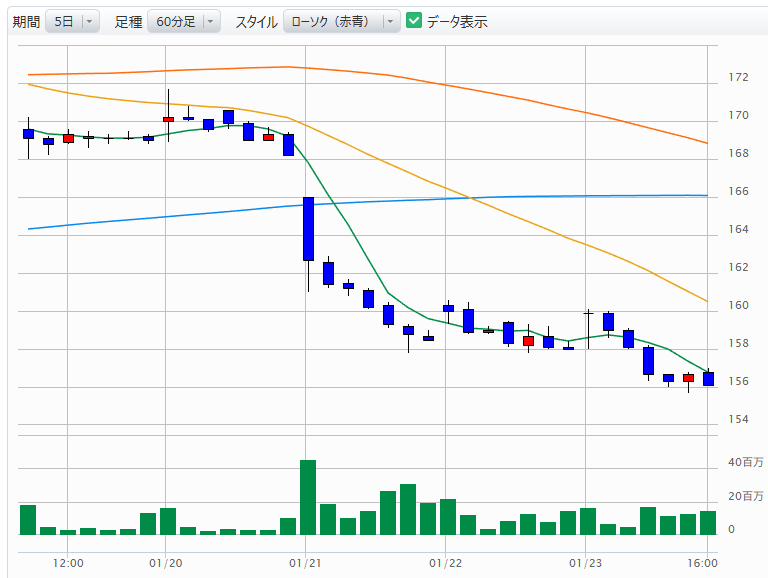768x578 pixels.
Task: Click the データ表示 label text
Action: coord(457,21)
